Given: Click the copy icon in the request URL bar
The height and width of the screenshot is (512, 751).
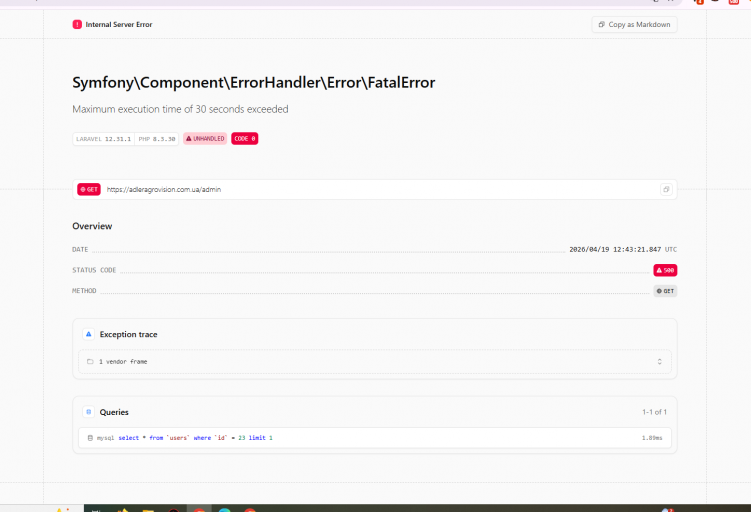Looking at the screenshot, I should pos(666,189).
